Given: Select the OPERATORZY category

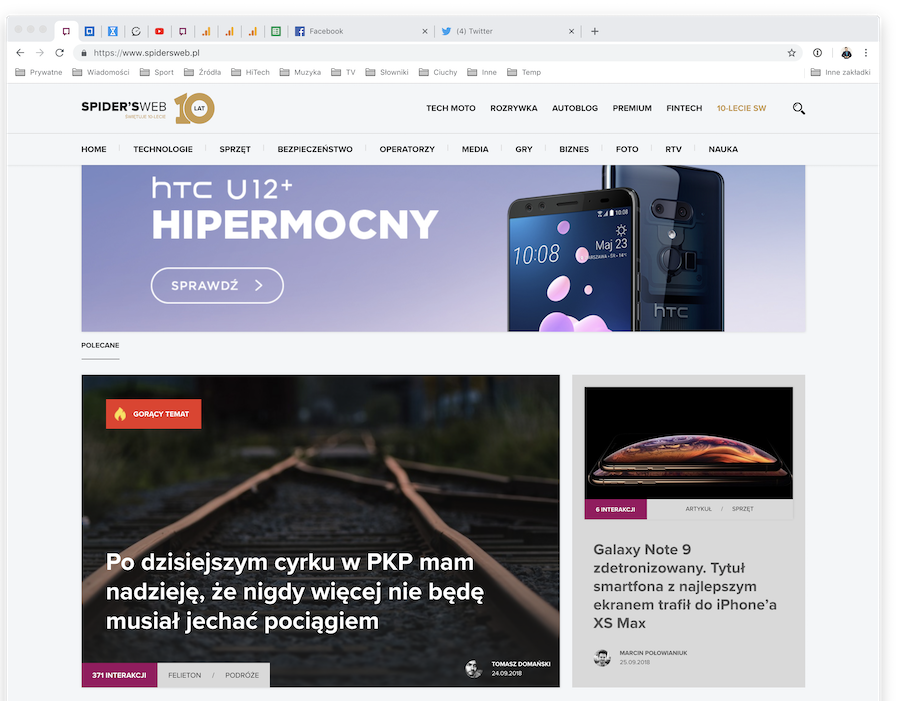Looking at the screenshot, I should (407, 149).
